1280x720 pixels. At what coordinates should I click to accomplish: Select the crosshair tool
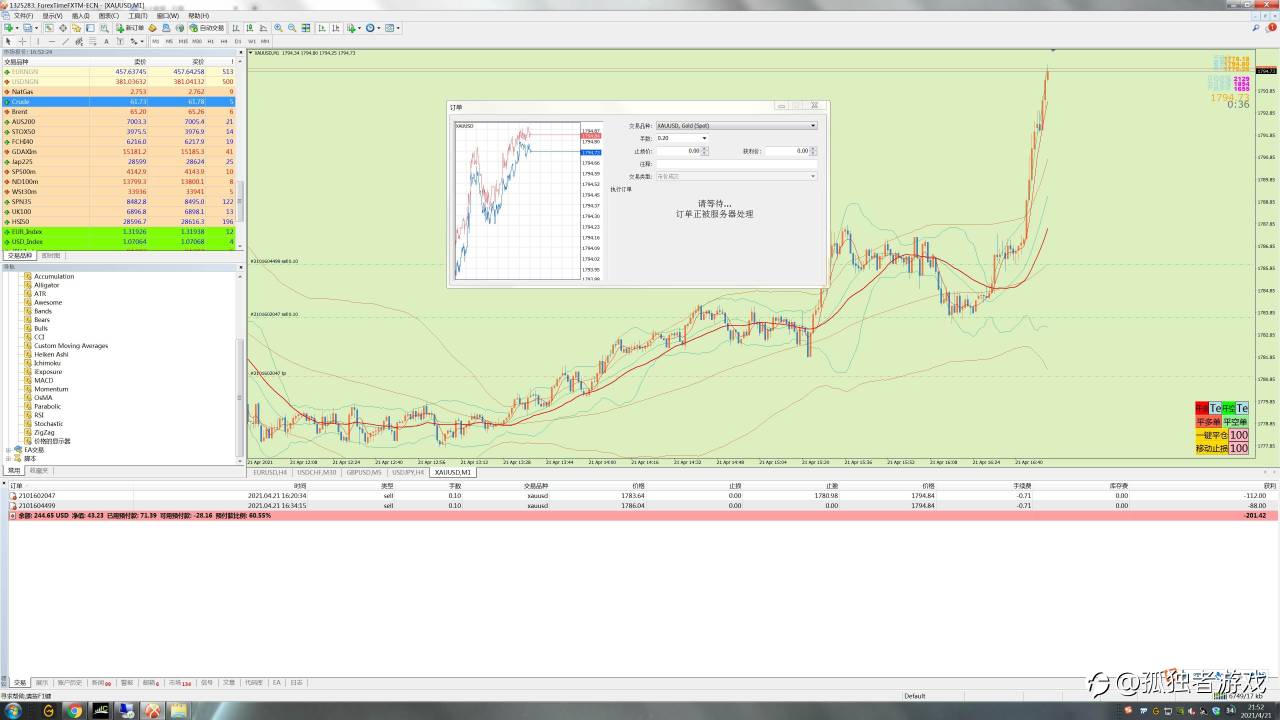(22, 41)
